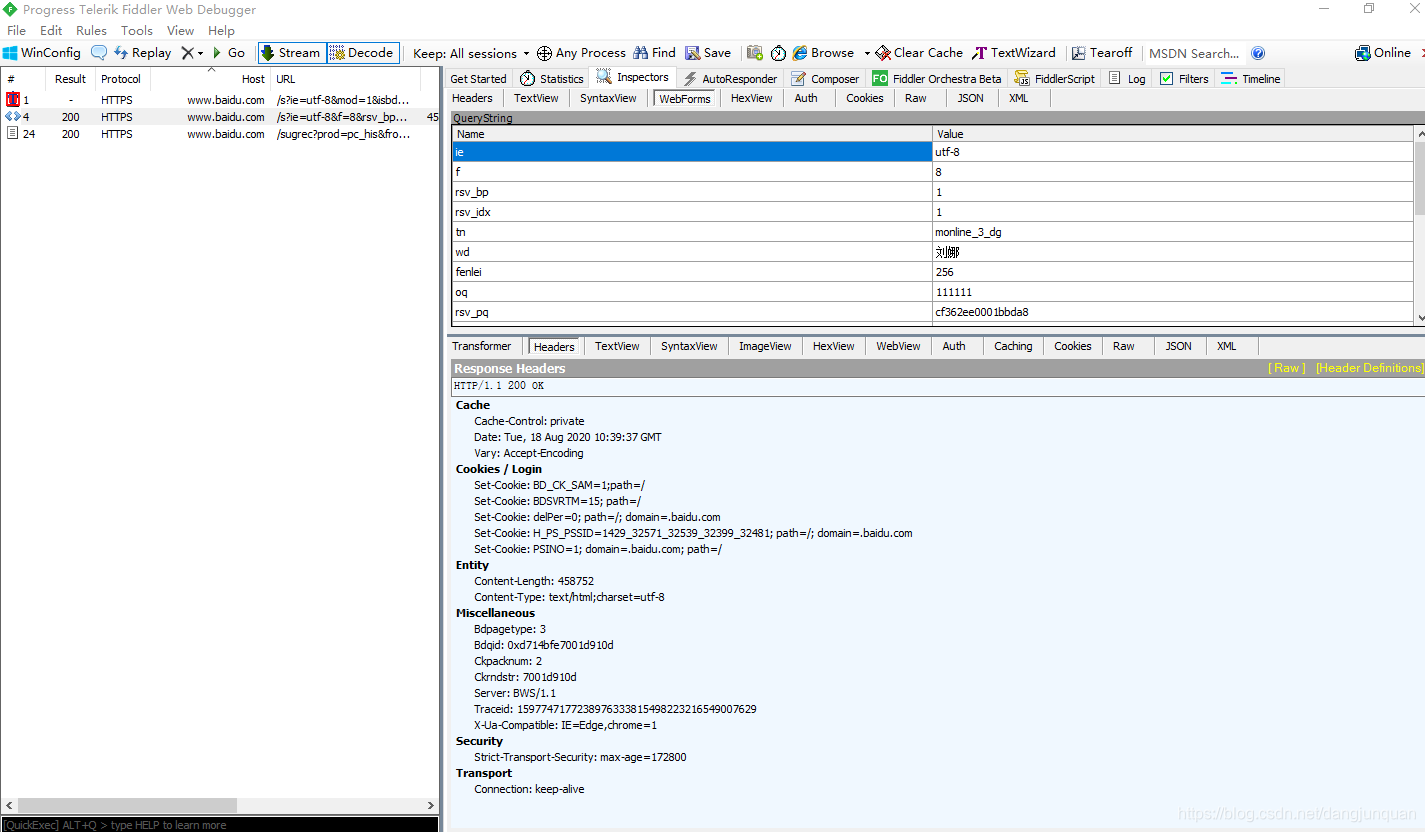Click session 4 row icon
The width and height of the screenshot is (1425, 832).
coord(13,117)
